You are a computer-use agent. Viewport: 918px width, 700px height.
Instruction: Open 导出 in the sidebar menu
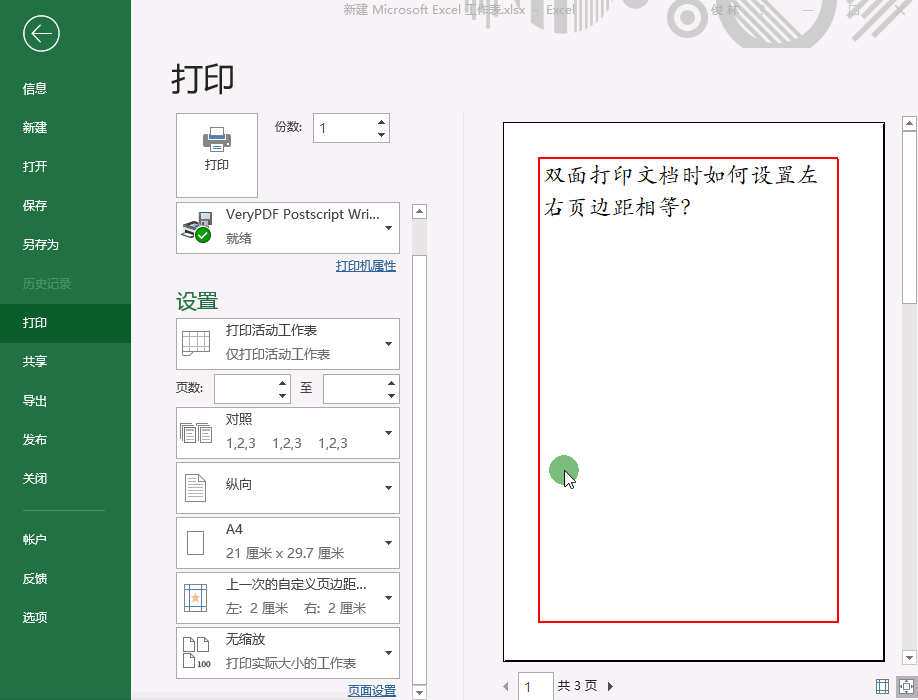tap(35, 401)
